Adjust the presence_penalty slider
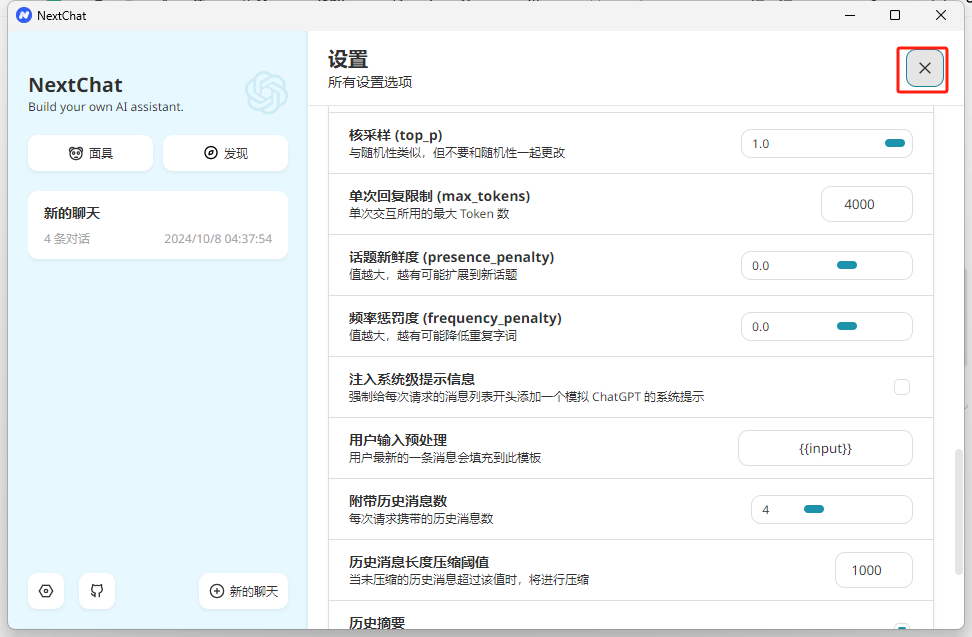The height and width of the screenshot is (637, 972). [827, 266]
